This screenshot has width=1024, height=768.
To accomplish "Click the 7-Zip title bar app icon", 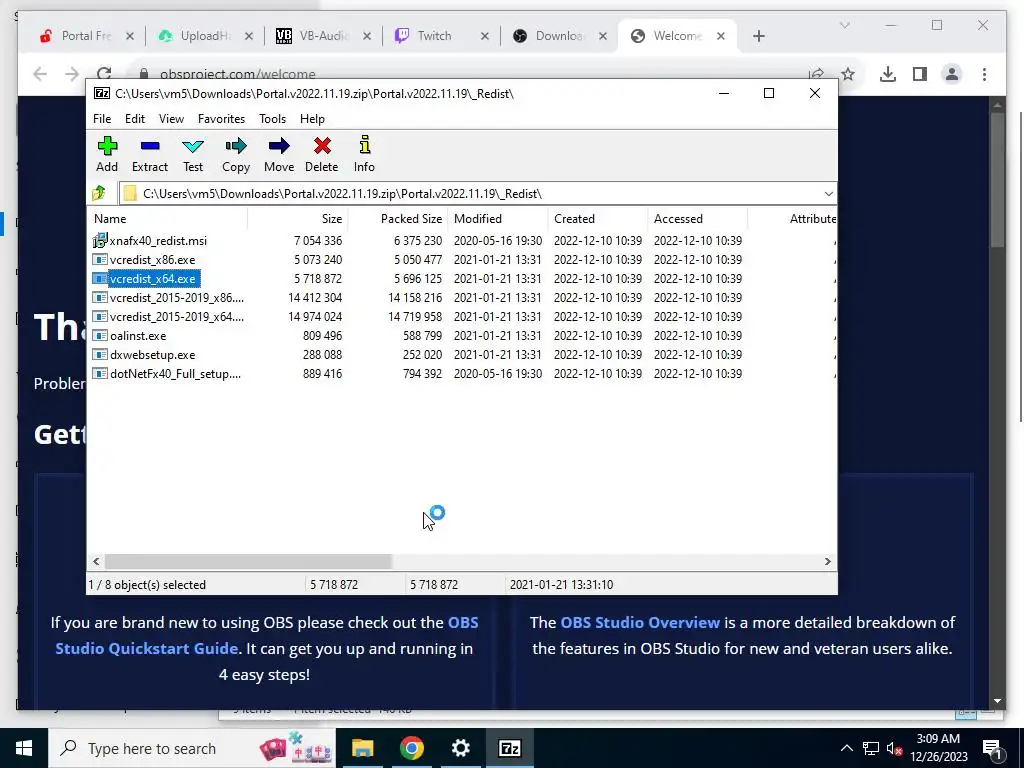I will [102, 93].
